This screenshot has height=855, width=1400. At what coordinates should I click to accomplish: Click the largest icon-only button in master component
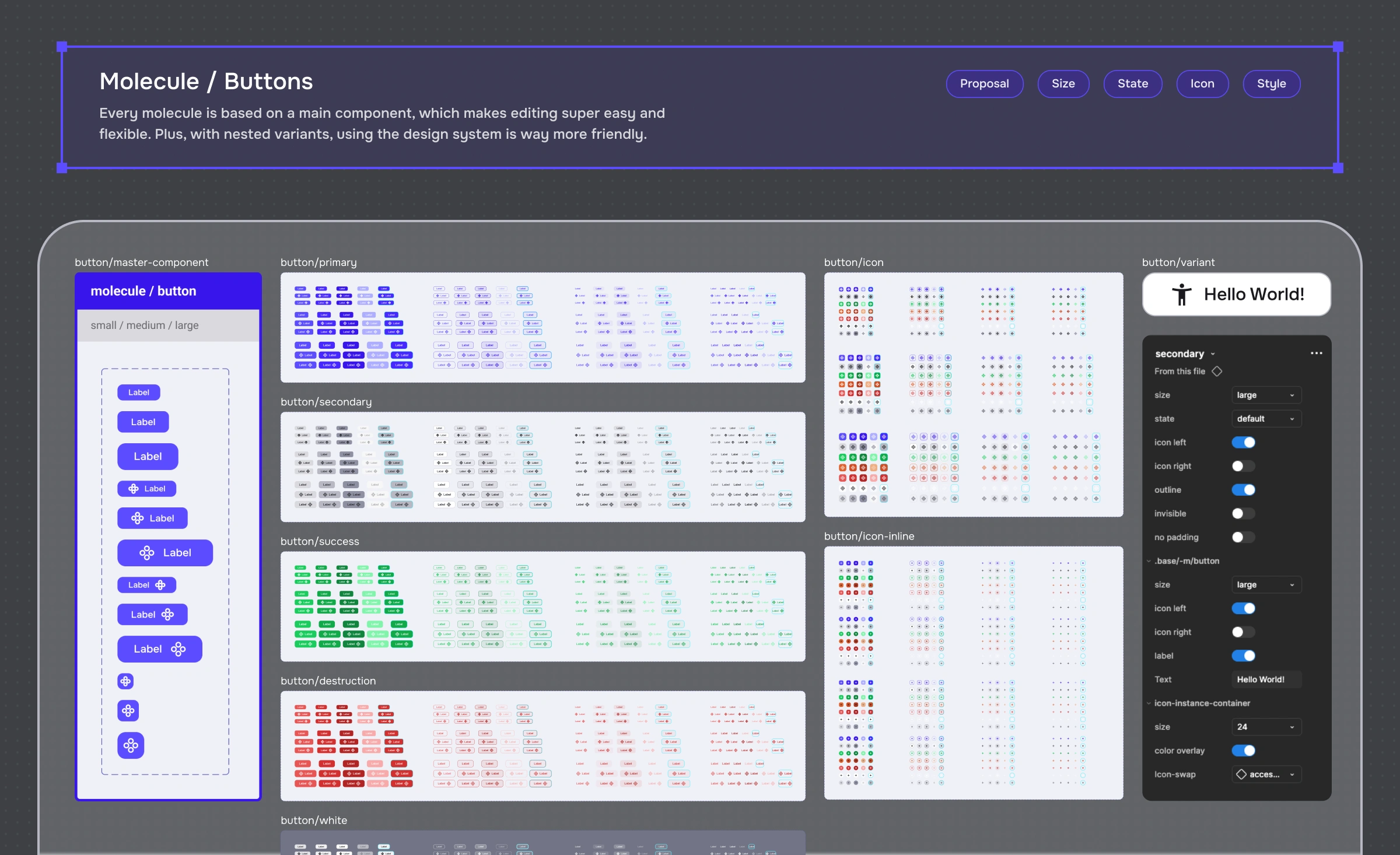coord(131,745)
